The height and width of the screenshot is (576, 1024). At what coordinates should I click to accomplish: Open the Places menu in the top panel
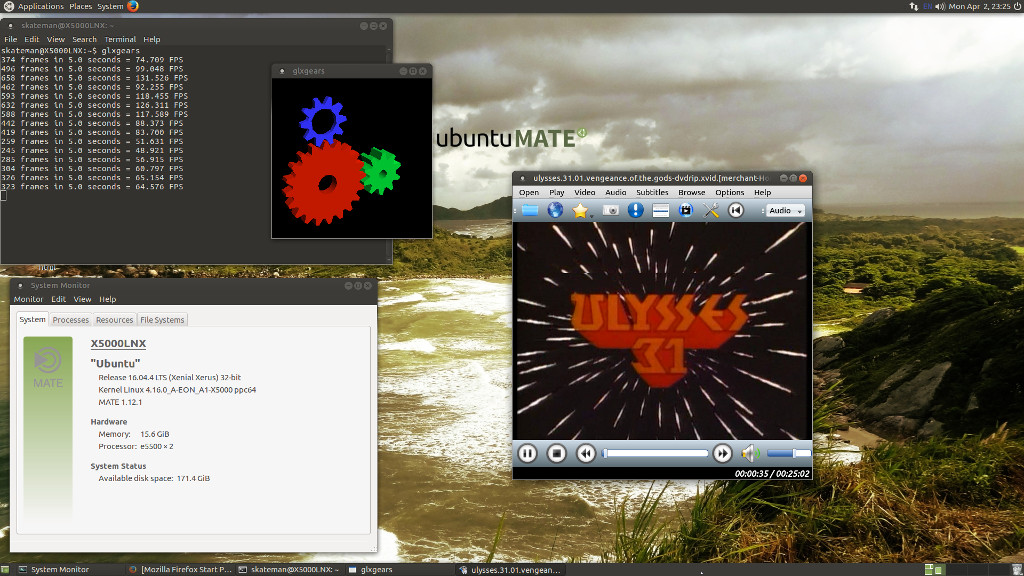tap(80, 7)
